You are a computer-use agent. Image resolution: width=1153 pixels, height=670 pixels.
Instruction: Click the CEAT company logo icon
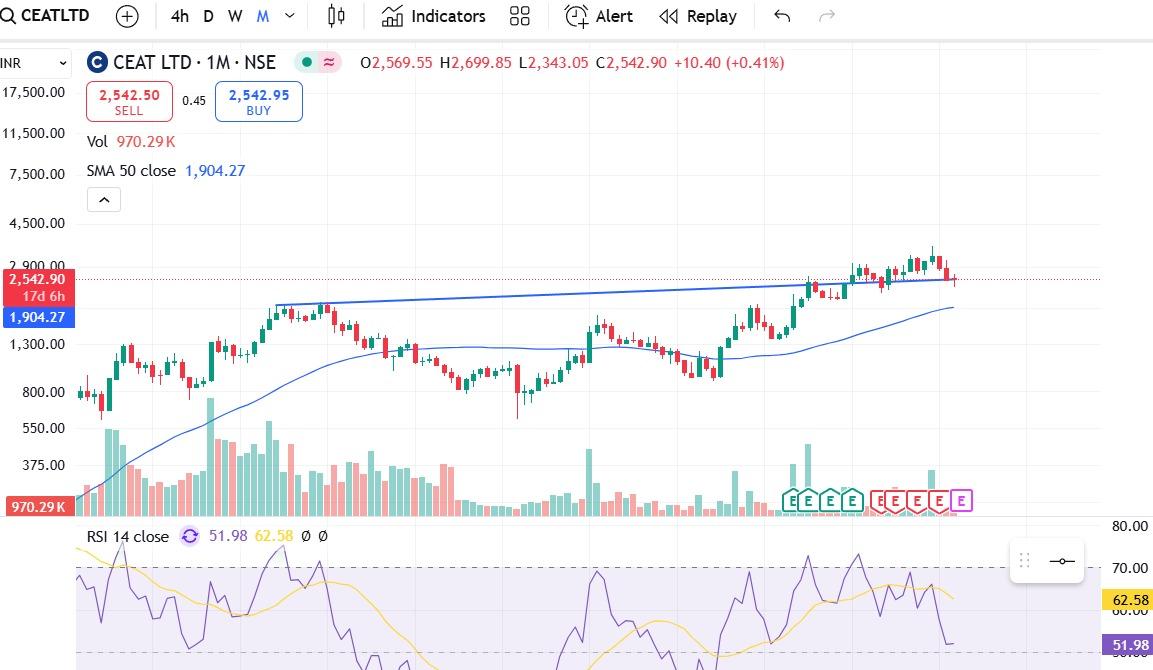click(97, 63)
